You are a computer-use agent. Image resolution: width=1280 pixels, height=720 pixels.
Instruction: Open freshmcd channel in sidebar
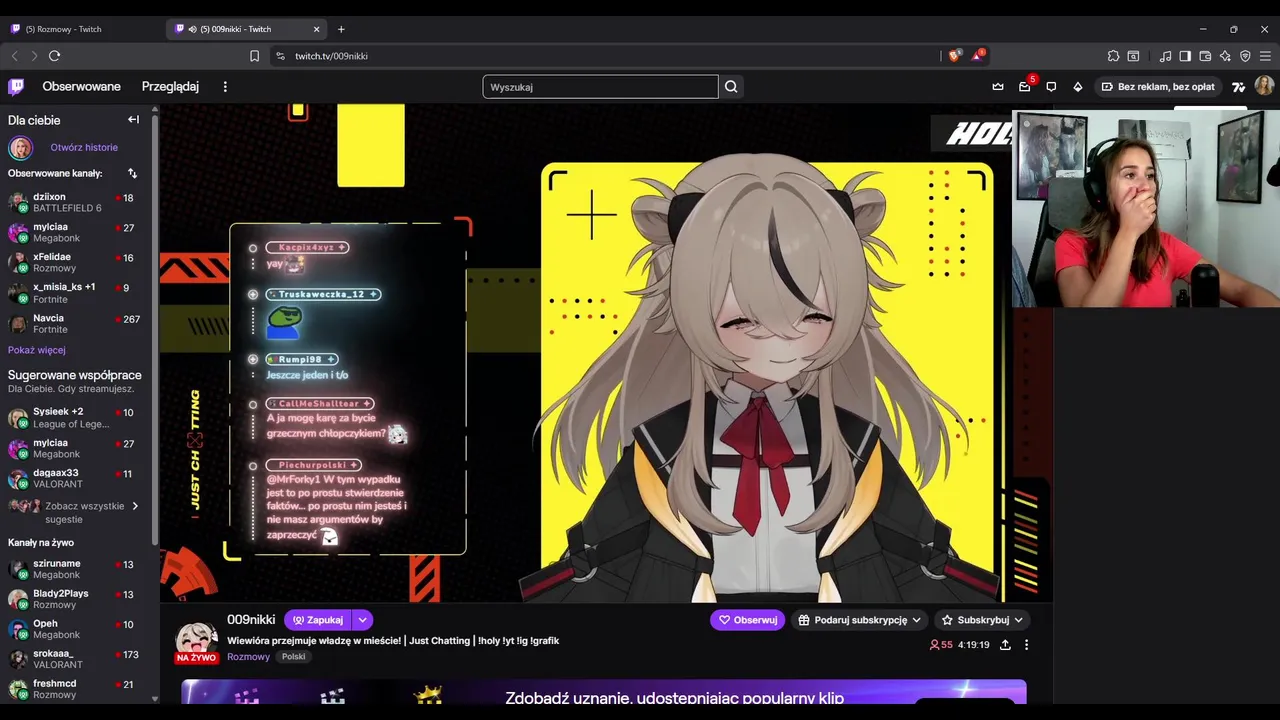74,689
